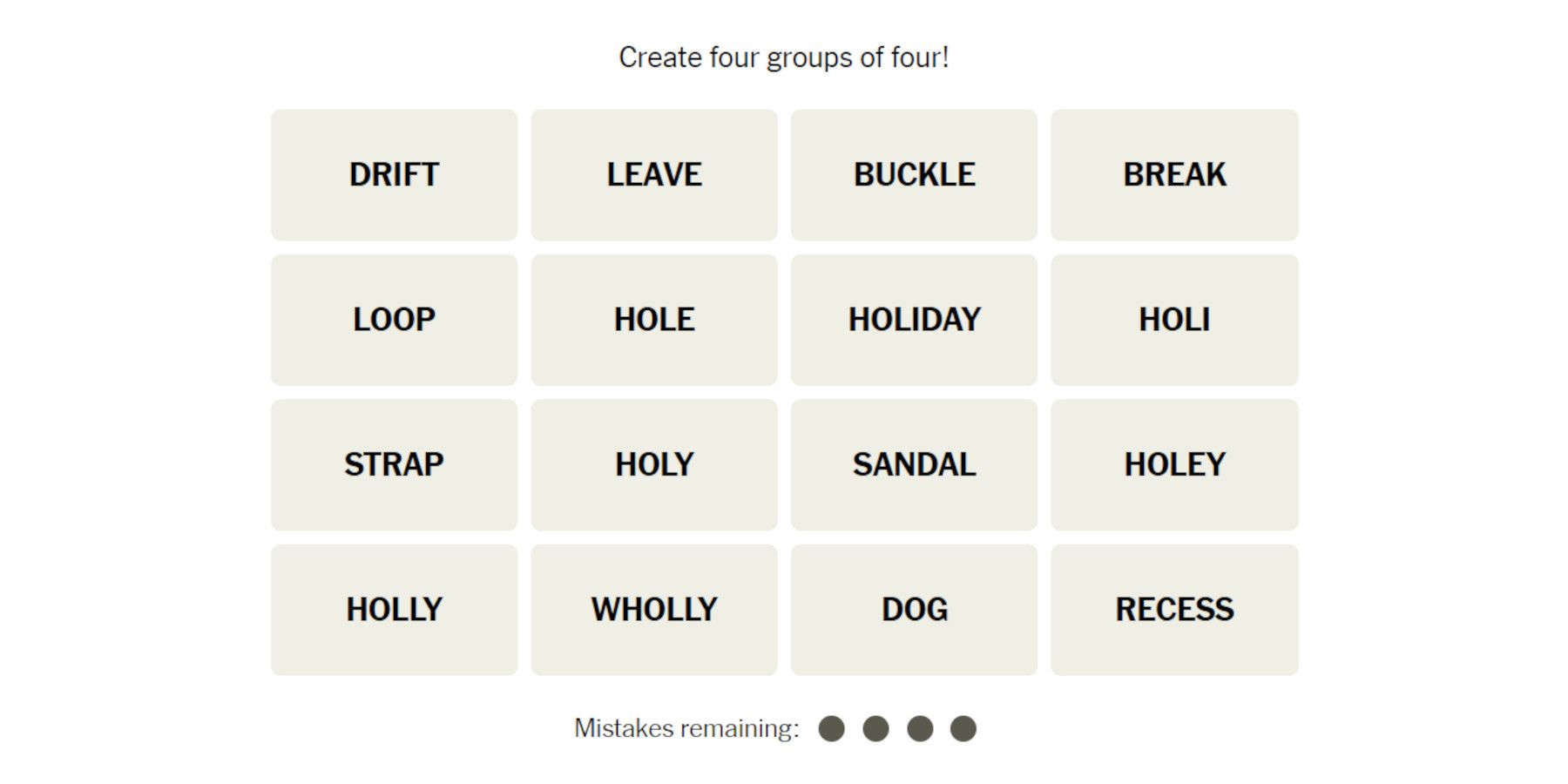
Task: Select the DRIFT word tile
Action: coord(394,175)
